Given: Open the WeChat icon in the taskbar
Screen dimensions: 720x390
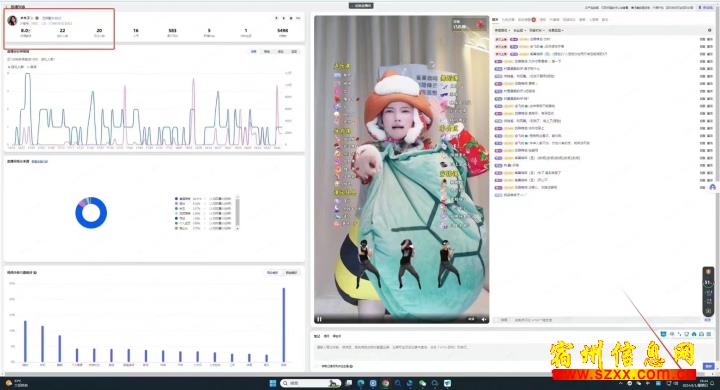Looking at the screenshot, I should [x=422, y=383].
